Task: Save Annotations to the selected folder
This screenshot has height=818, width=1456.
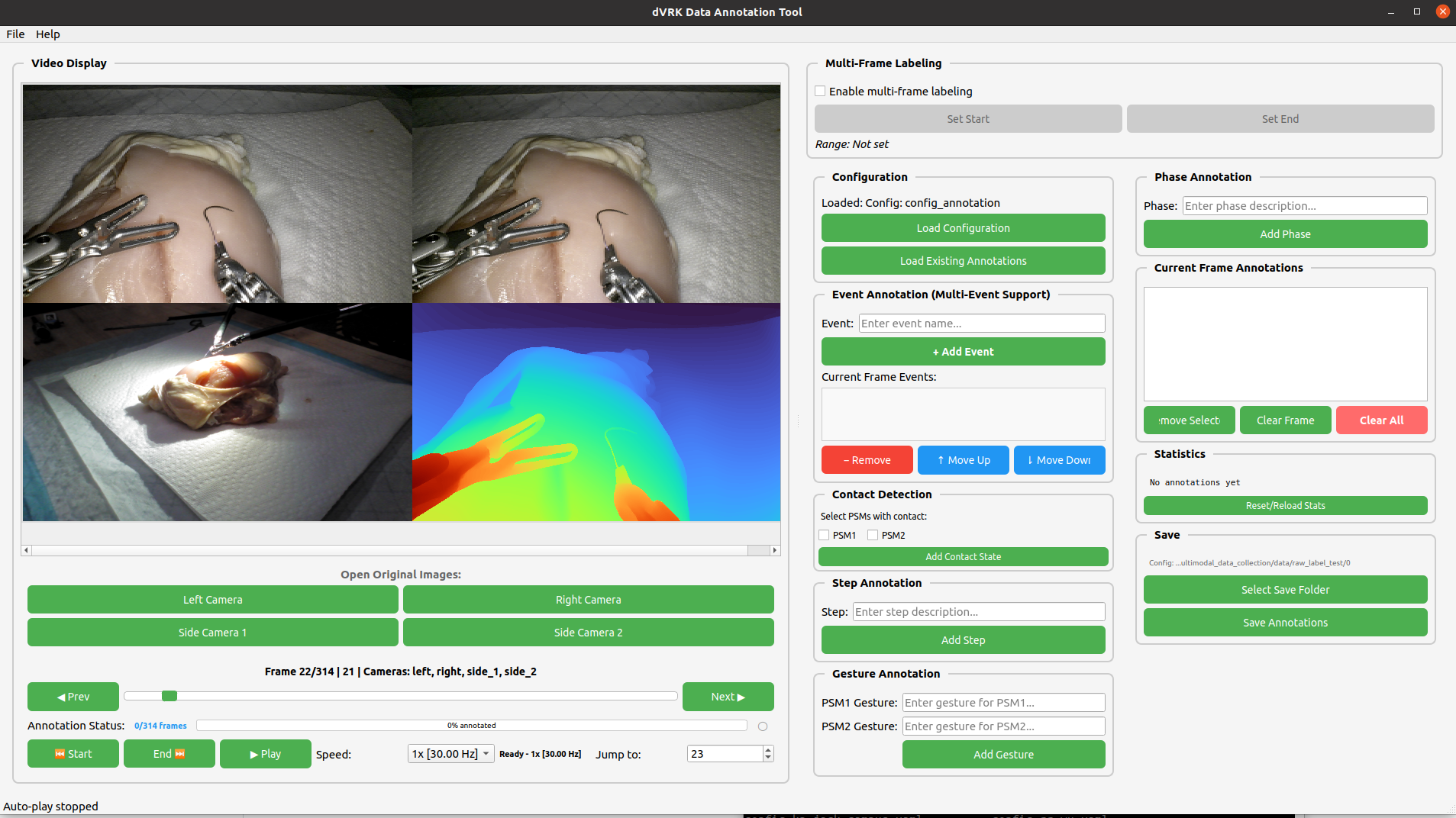Action: click(x=1285, y=622)
